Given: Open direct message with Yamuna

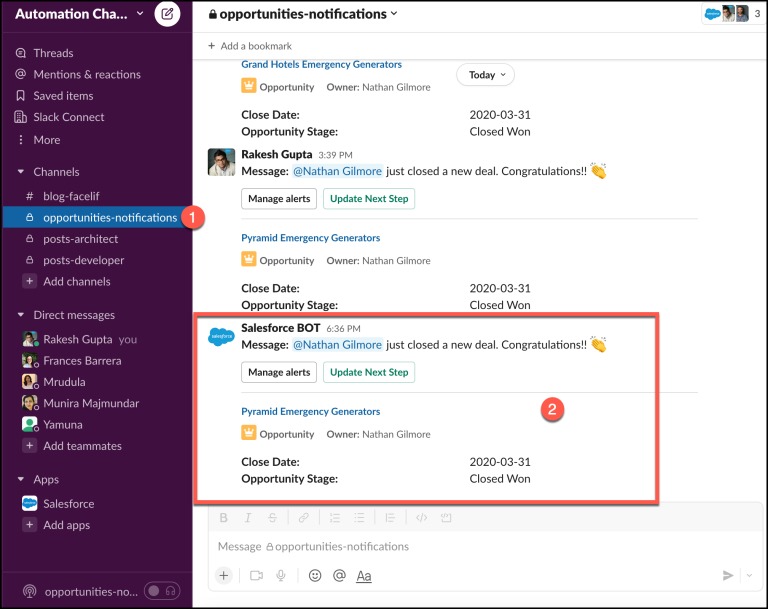Looking at the screenshot, I should click(x=52, y=424).
